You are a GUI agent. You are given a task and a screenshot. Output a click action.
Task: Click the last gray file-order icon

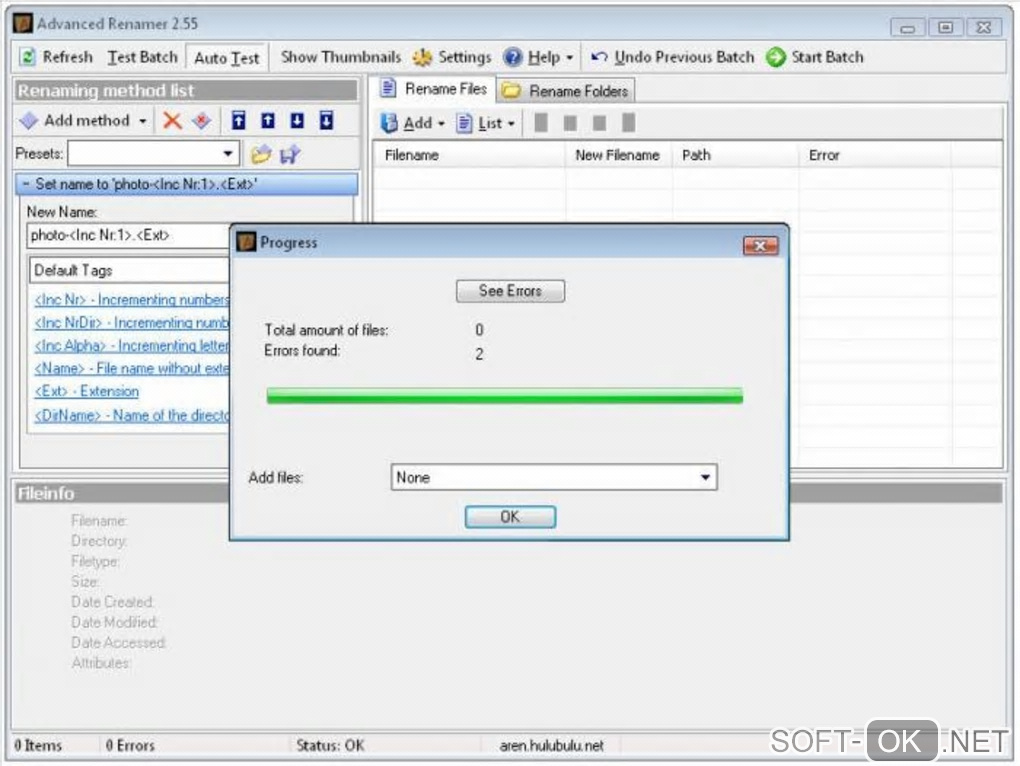click(x=628, y=122)
